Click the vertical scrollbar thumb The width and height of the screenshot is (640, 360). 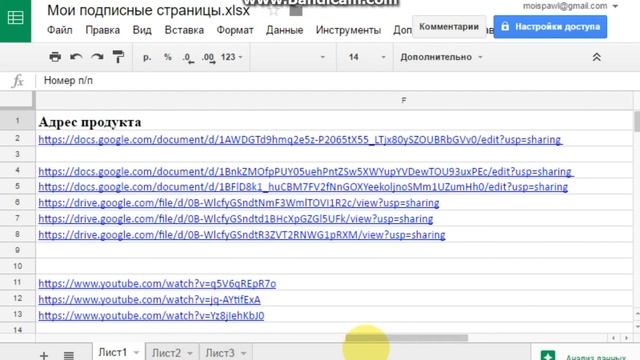(637, 121)
